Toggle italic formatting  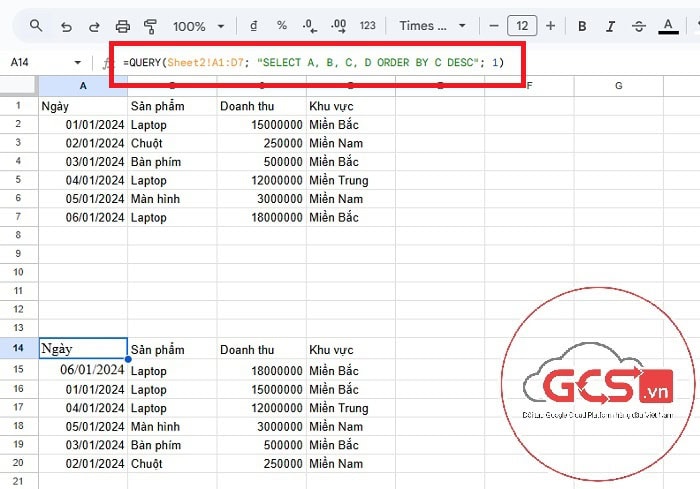click(x=609, y=26)
